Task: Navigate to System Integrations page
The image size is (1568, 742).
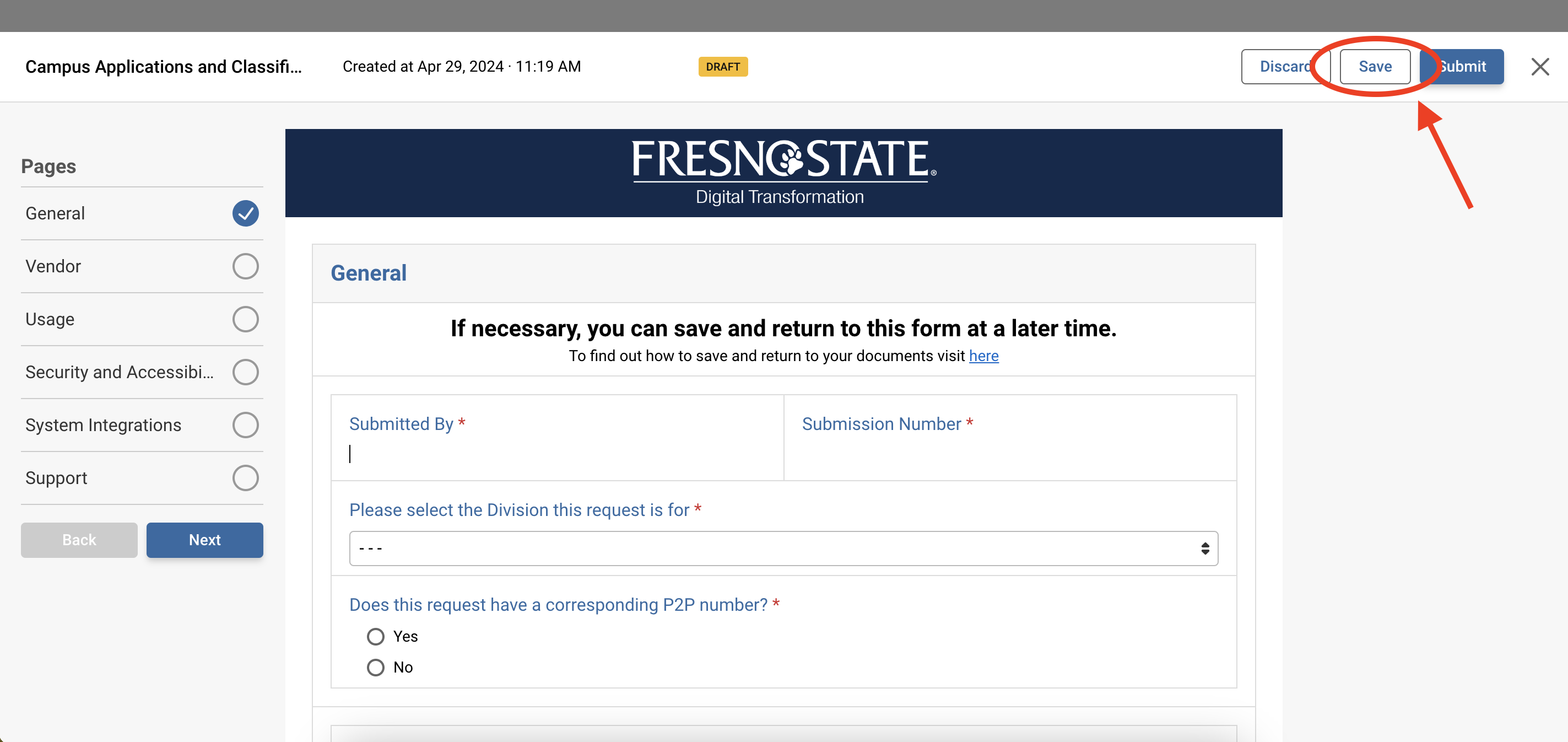Action: click(x=103, y=424)
